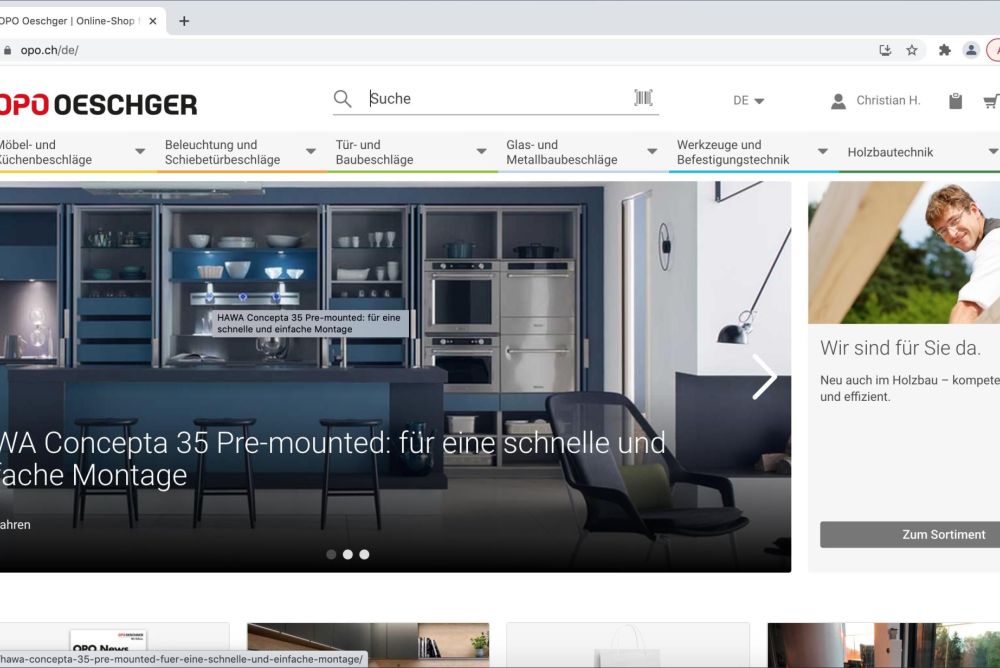This screenshot has height=668, width=1000.
Task: Open the clipboard list icon
Action: pyautogui.click(x=955, y=101)
